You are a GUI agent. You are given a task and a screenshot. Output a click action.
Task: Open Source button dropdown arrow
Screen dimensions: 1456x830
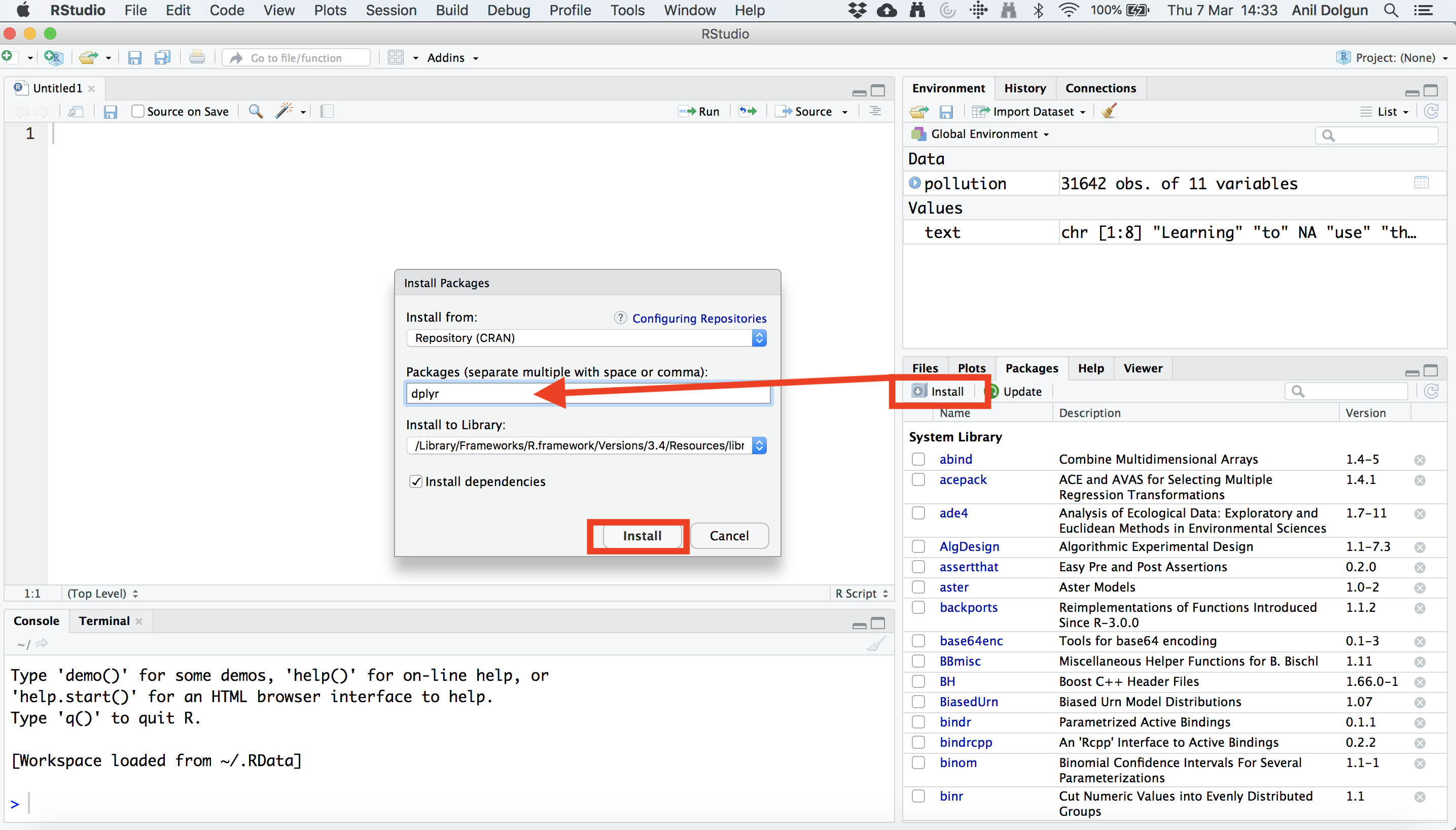pyautogui.click(x=844, y=112)
